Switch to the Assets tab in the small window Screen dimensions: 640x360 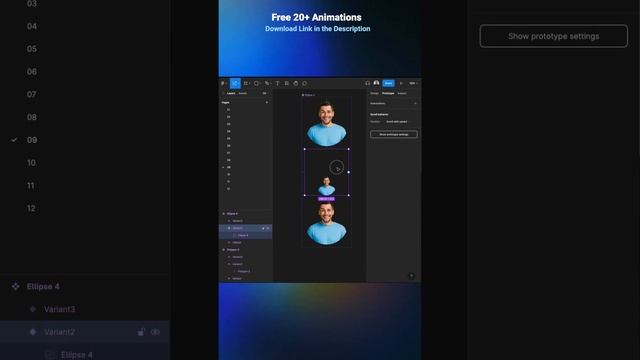(242, 93)
